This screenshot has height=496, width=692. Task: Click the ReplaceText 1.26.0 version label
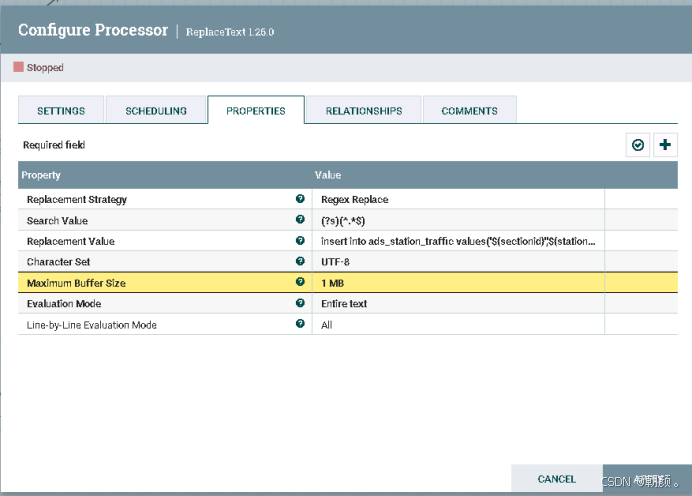tap(230, 32)
